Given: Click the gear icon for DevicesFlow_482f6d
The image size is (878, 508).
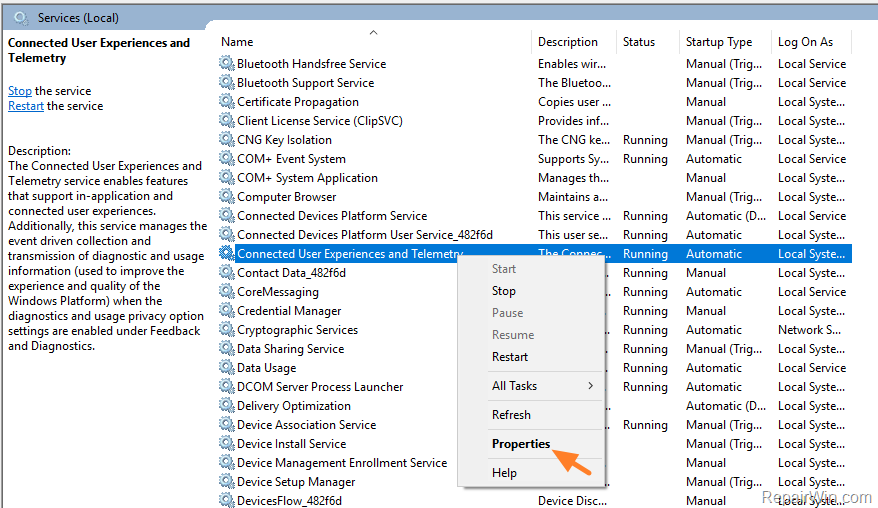Looking at the screenshot, I should point(227,501).
